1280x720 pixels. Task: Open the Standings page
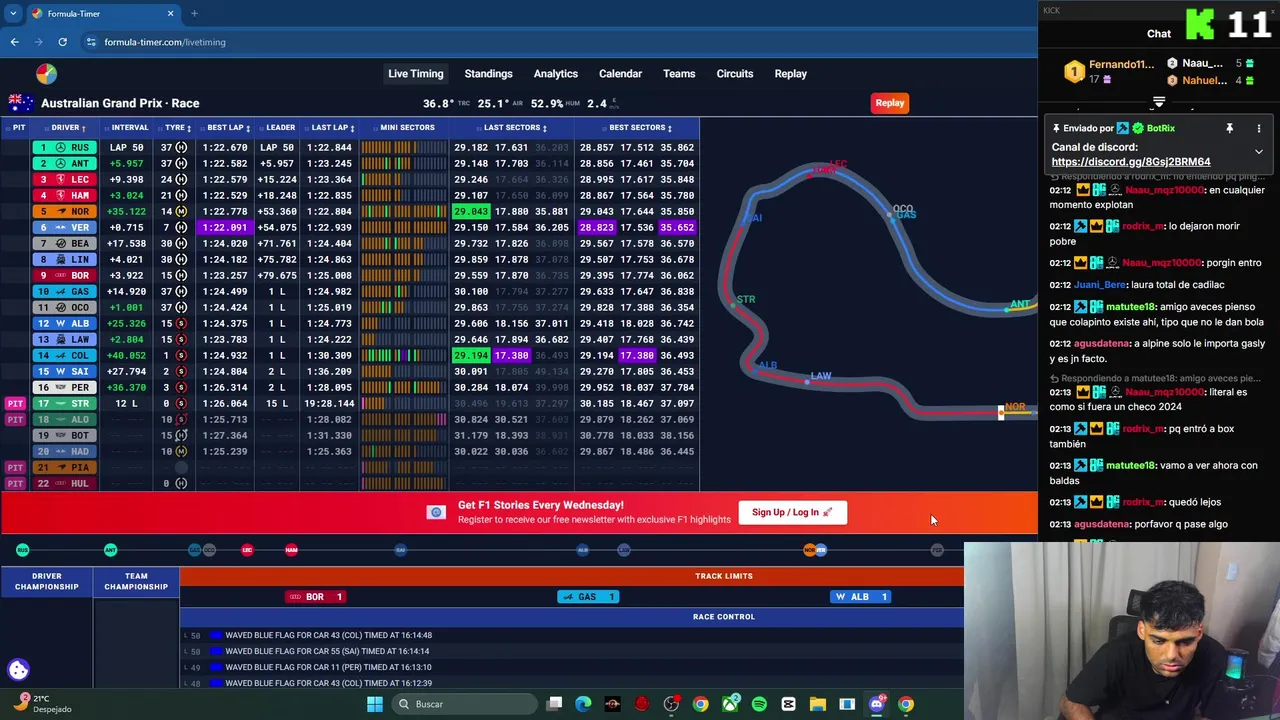(x=488, y=74)
